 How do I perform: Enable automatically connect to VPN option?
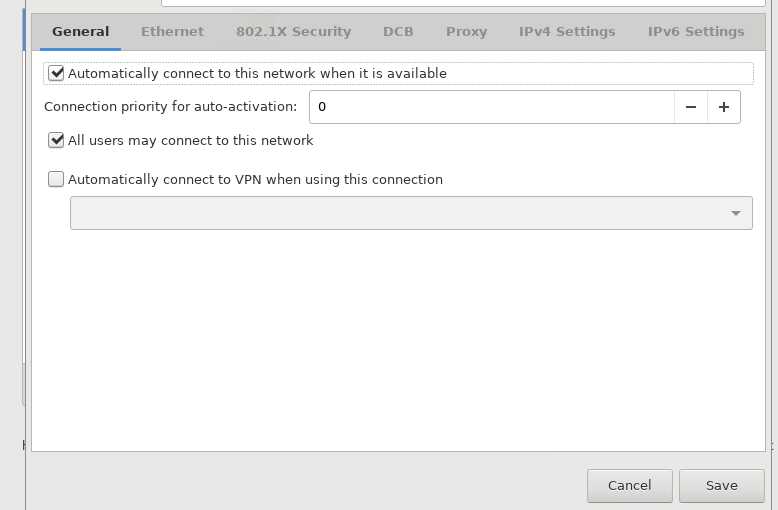(57, 180)
